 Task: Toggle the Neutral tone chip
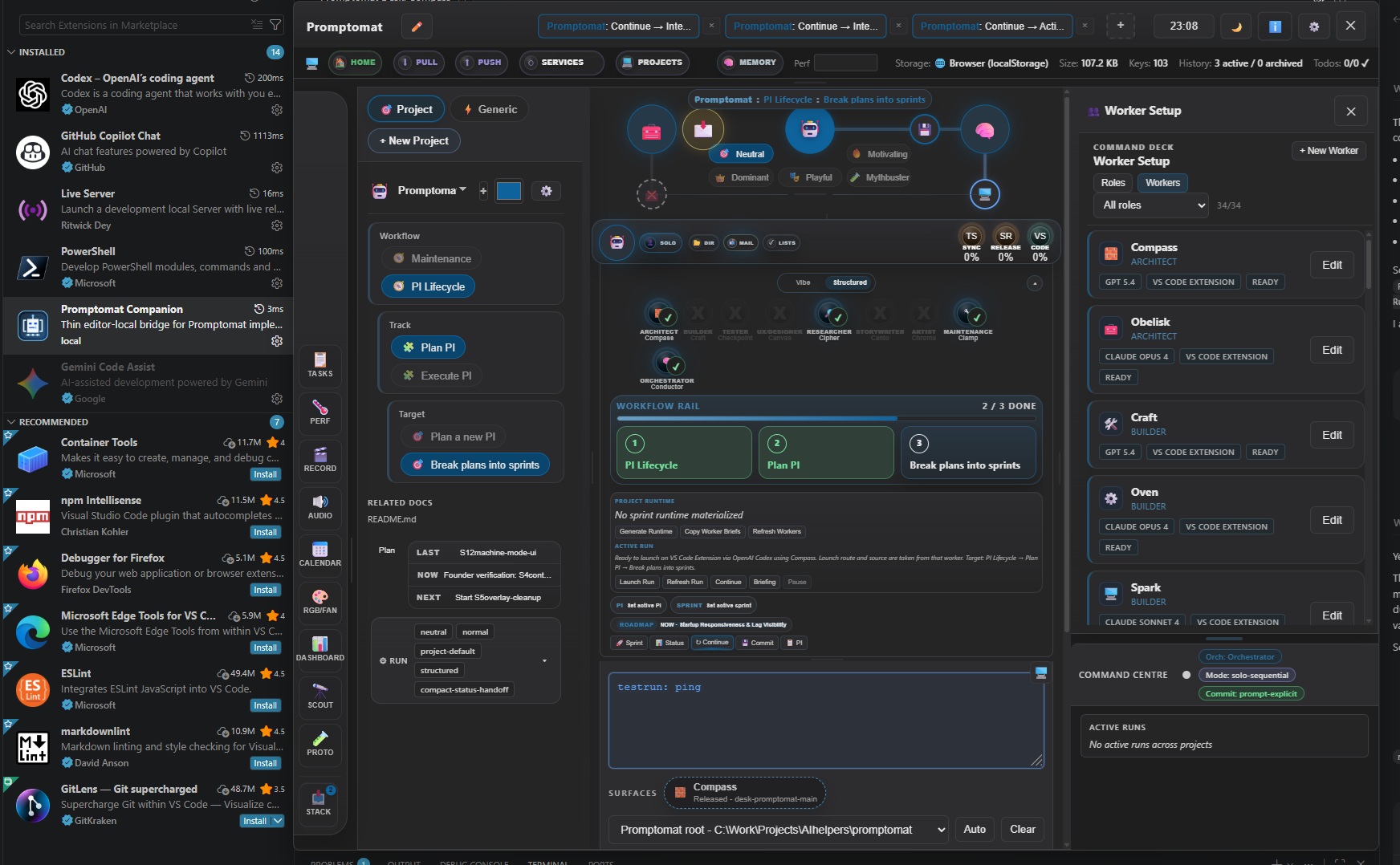tap(743, 154)
